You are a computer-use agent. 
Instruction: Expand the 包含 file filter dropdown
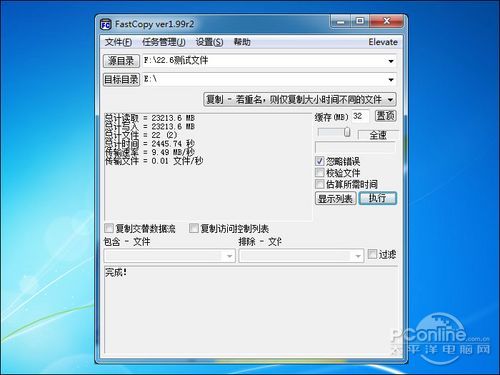point(229,256)
